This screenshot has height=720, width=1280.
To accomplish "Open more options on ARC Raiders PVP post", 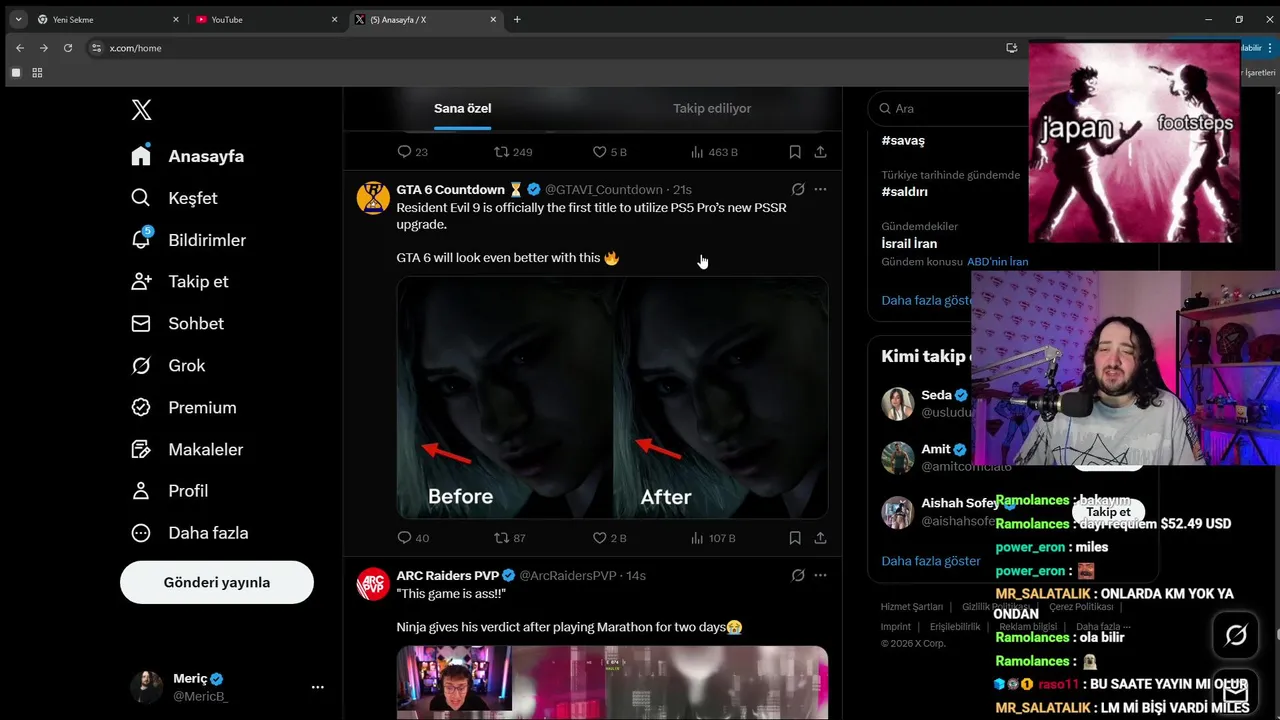I will pyautogui.click(x=820, y=575).
